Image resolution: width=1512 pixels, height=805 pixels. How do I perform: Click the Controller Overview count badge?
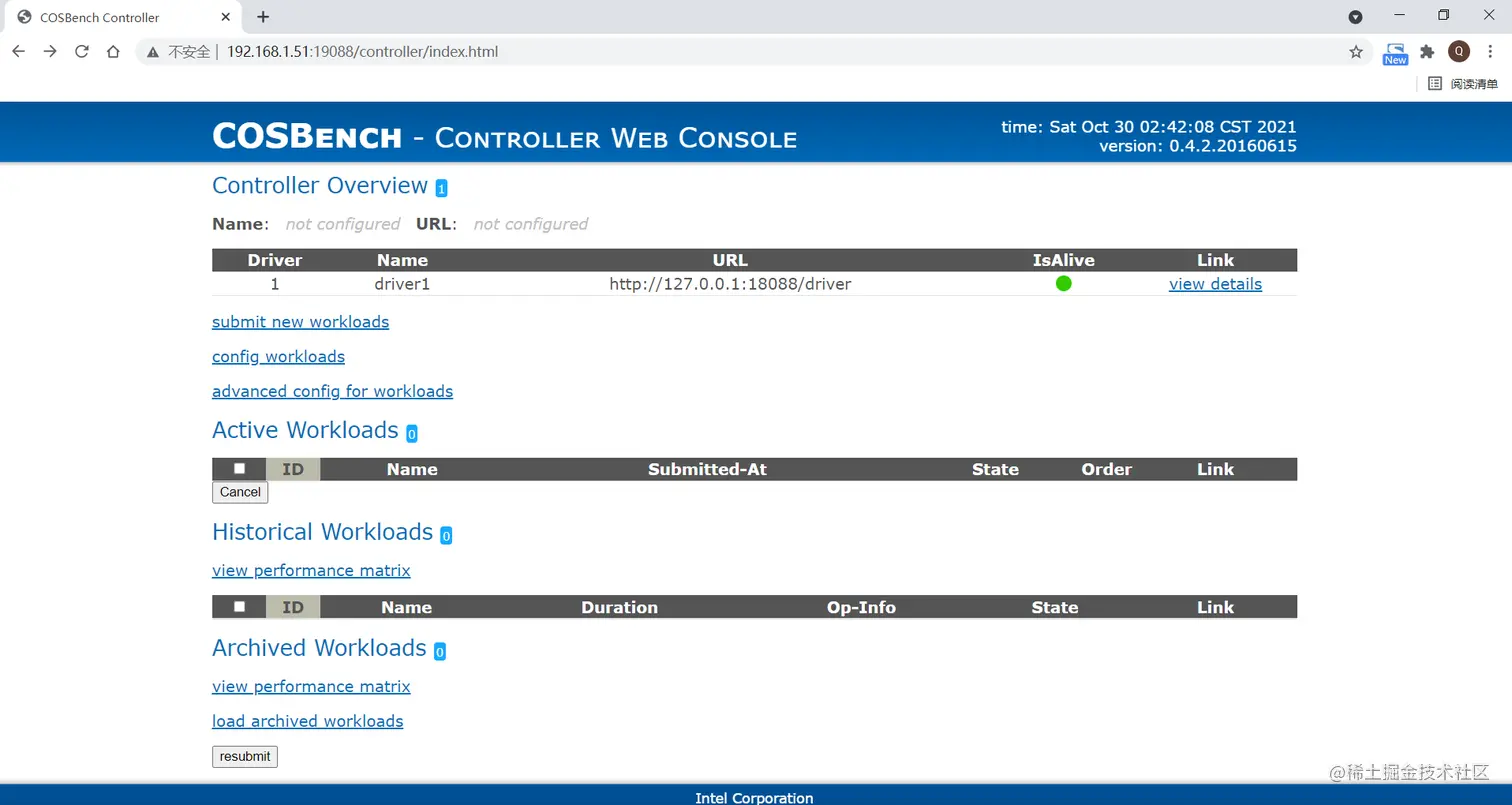pos(441,188)
